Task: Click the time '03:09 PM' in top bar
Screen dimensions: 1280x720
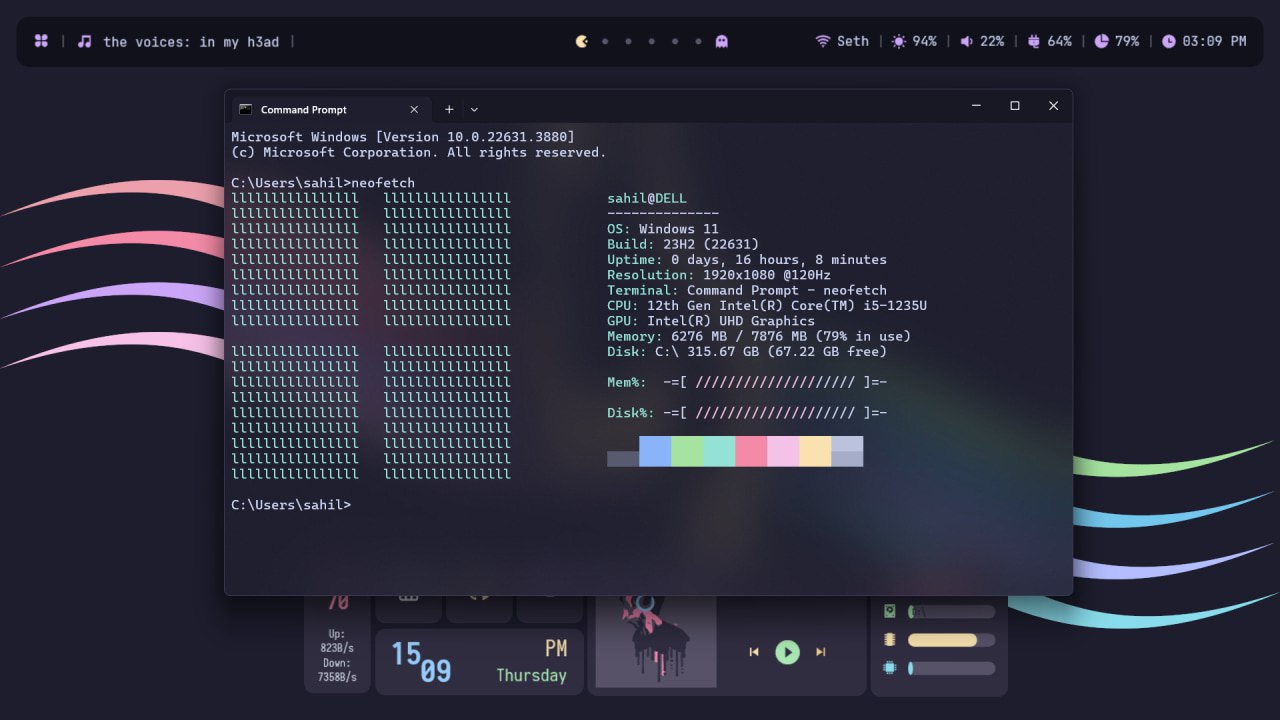Action: click(1214, 41)
